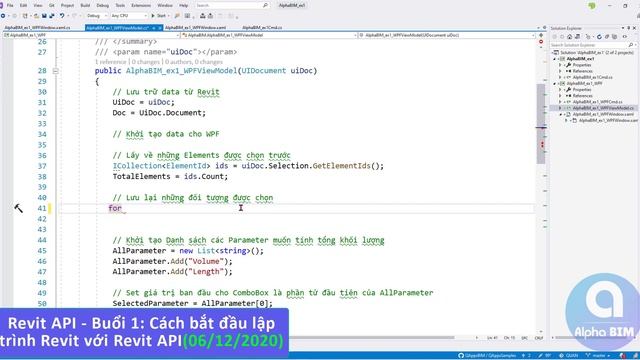Open the File menu

coord(10,5)
